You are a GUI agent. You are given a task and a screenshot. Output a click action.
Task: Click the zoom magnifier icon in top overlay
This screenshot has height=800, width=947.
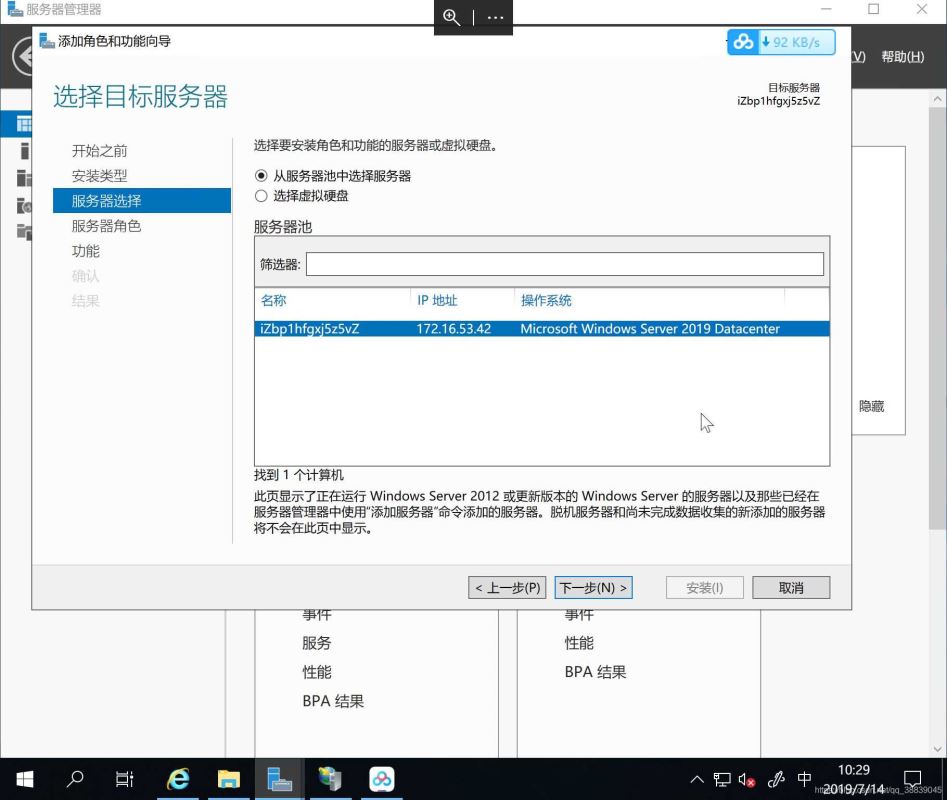pos(452,17)
